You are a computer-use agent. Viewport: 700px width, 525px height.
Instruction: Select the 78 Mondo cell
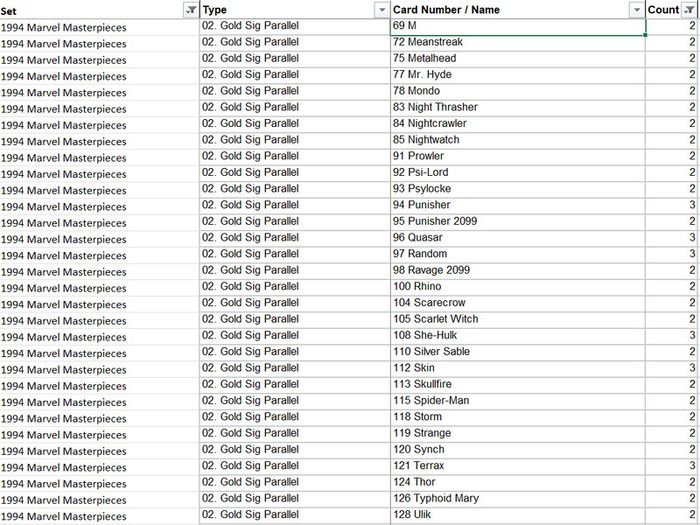coord(518,92)
